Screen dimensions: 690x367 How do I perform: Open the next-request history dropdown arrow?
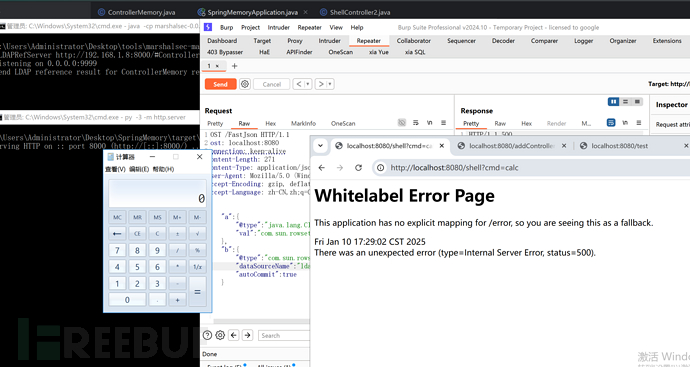(330, 84)
